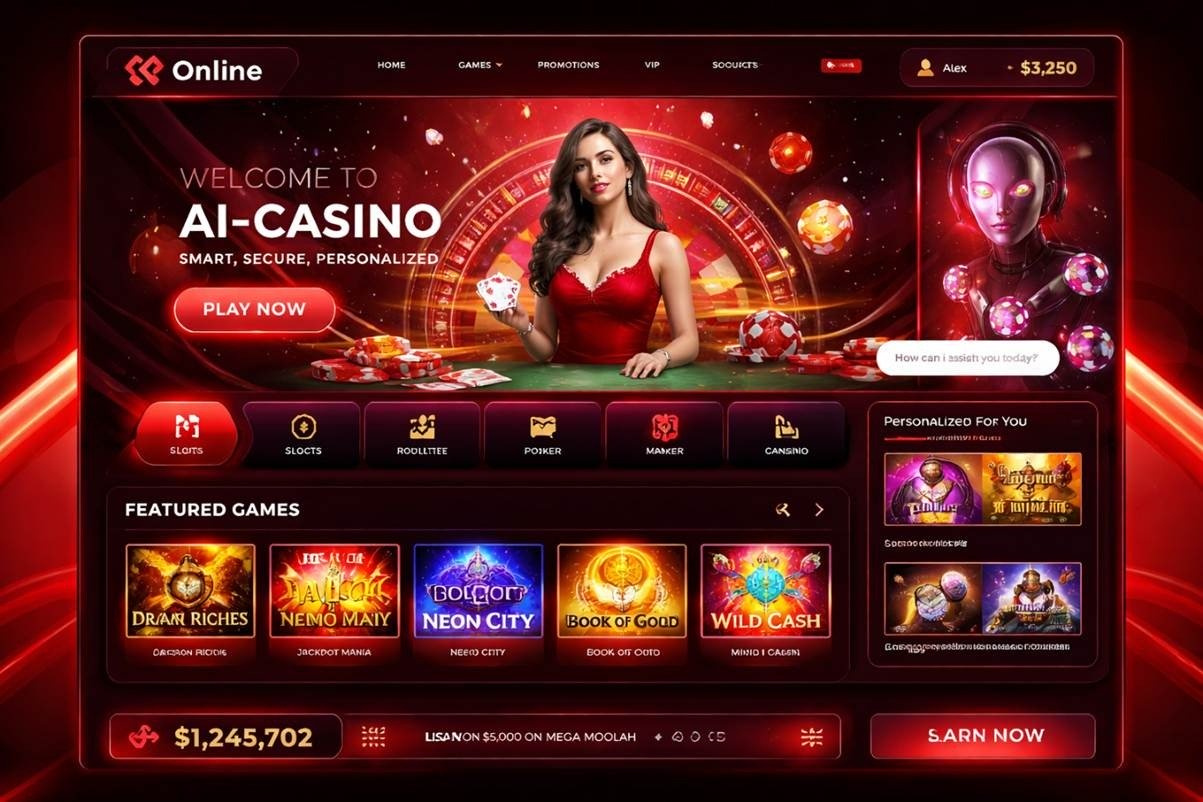Select the Poker category icon

(542, 427)
